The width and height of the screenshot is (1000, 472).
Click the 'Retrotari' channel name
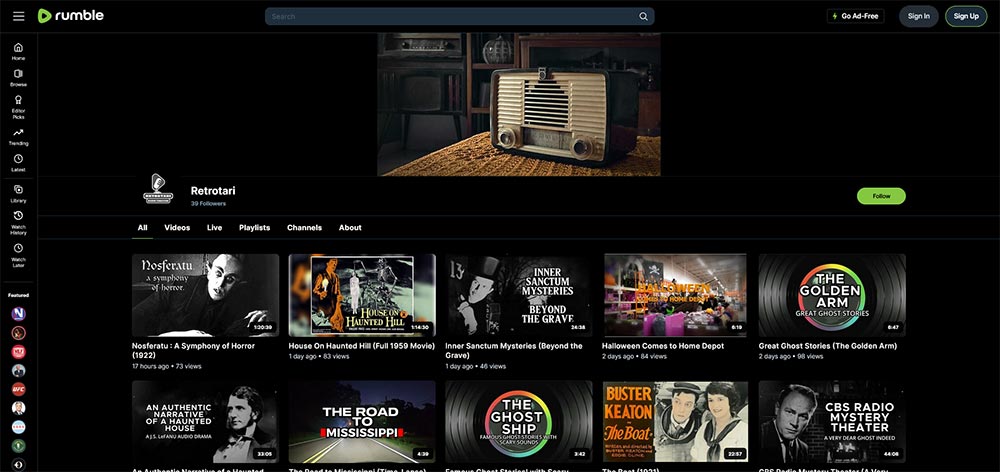(x=213, y=191)
